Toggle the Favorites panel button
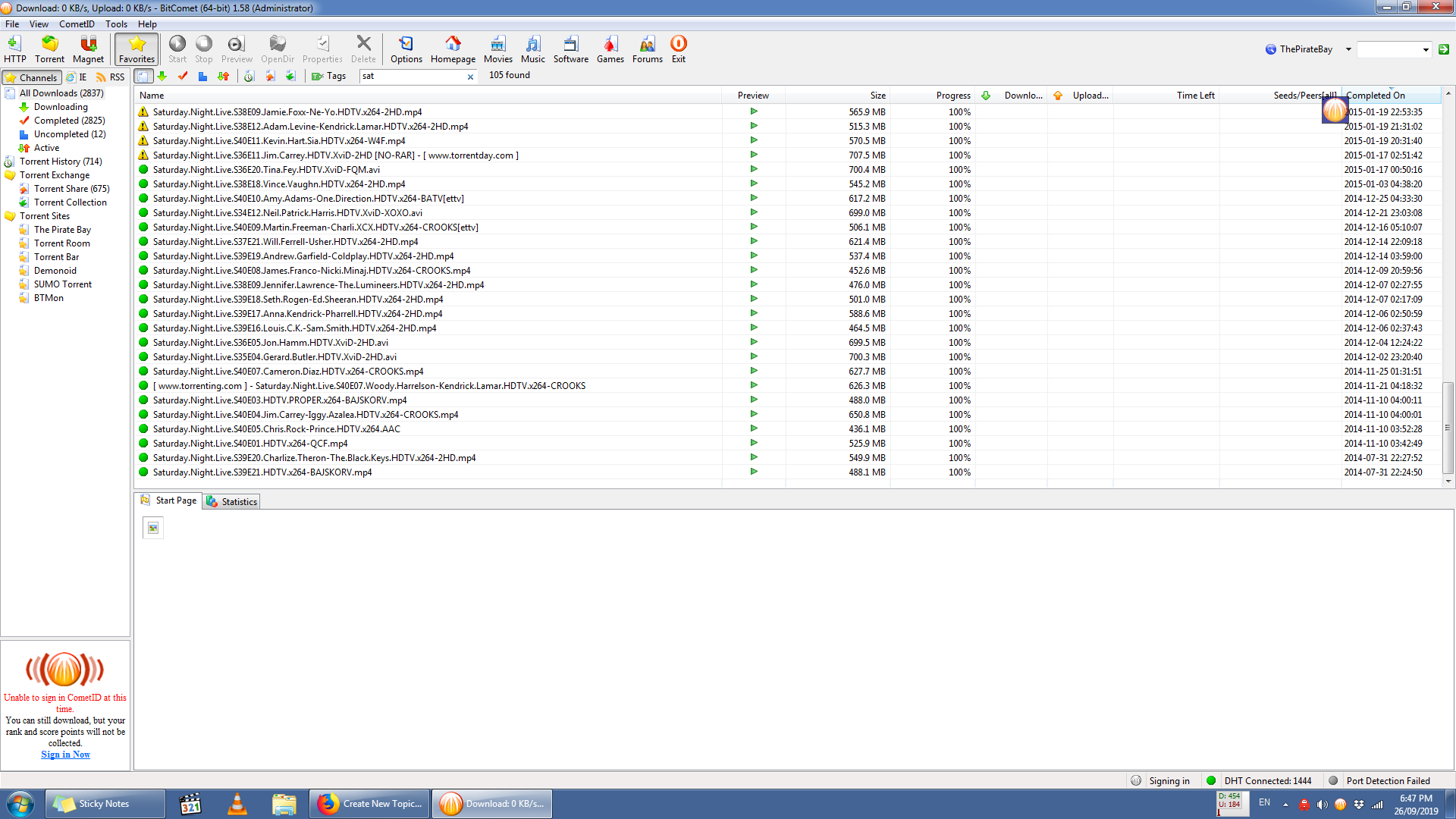This screenshot has width=1456, height=819. tap(136, 49)
